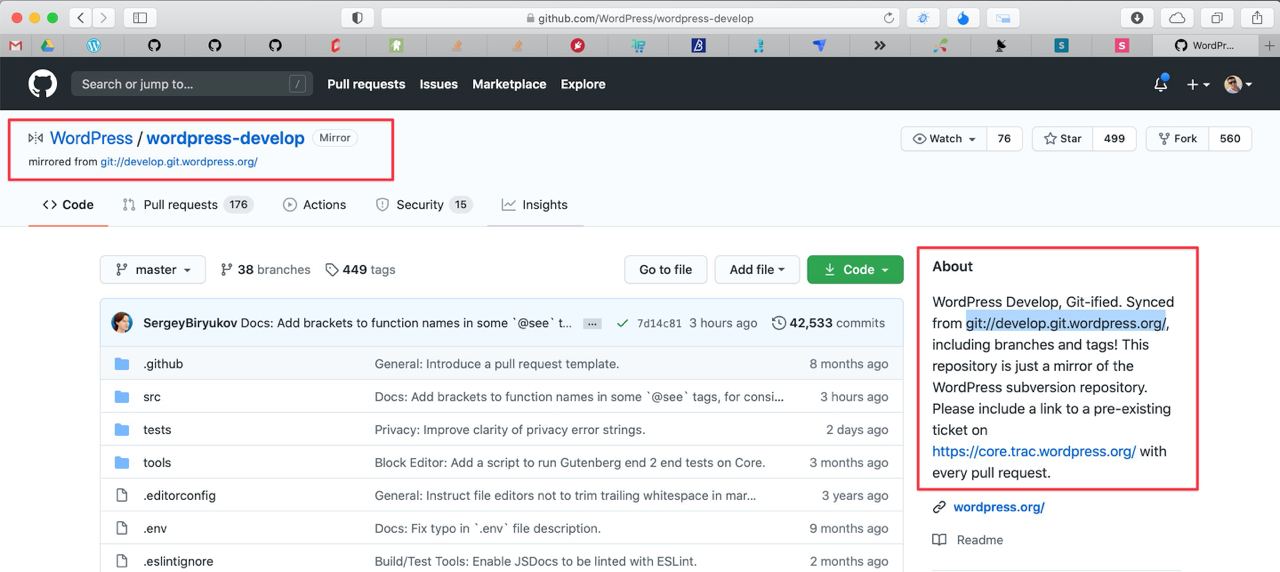
Task: Expand the commit message ellipsis
Action: (x=592, y=324)
